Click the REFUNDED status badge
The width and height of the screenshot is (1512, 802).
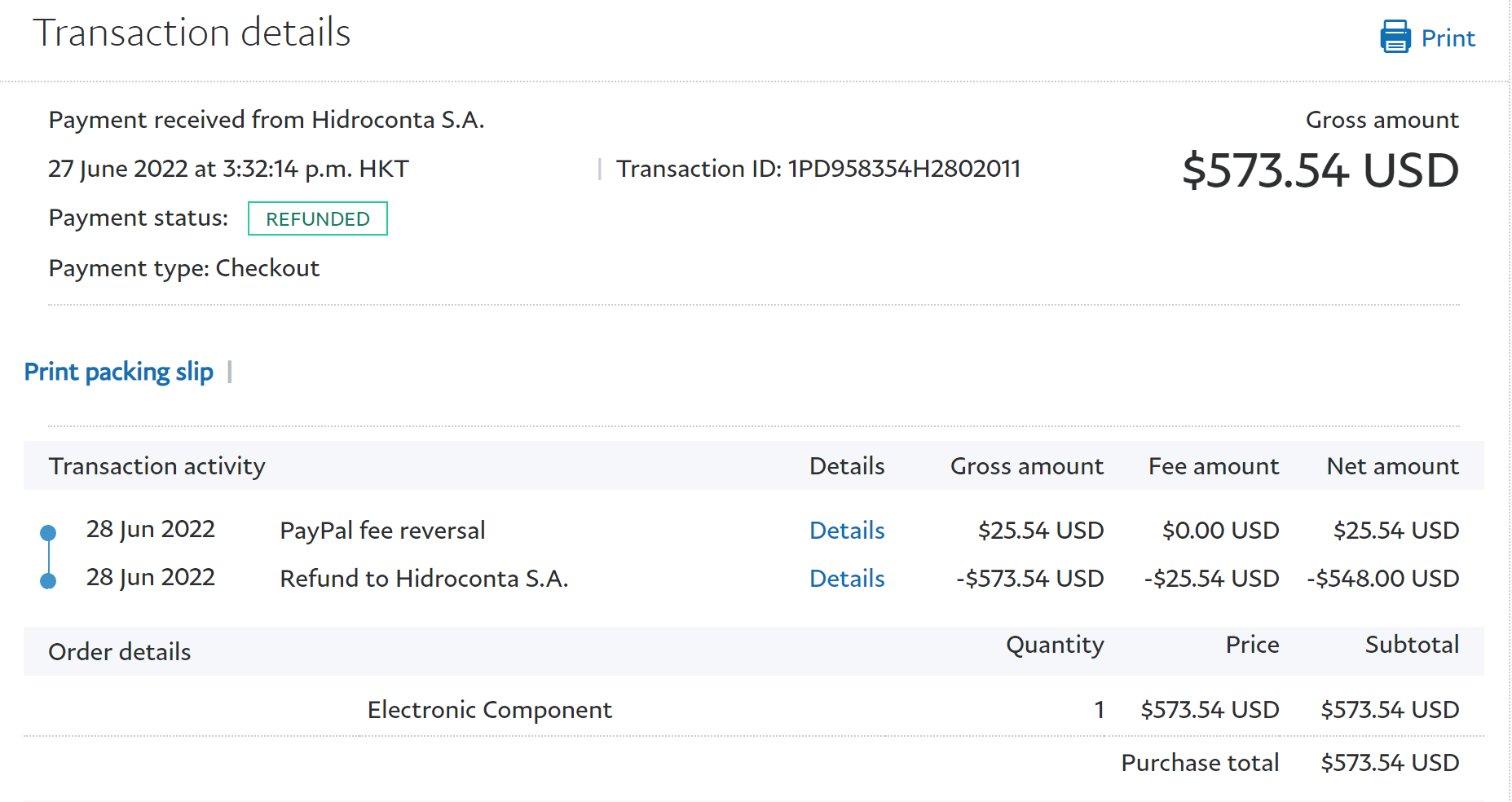coord(318,219)
